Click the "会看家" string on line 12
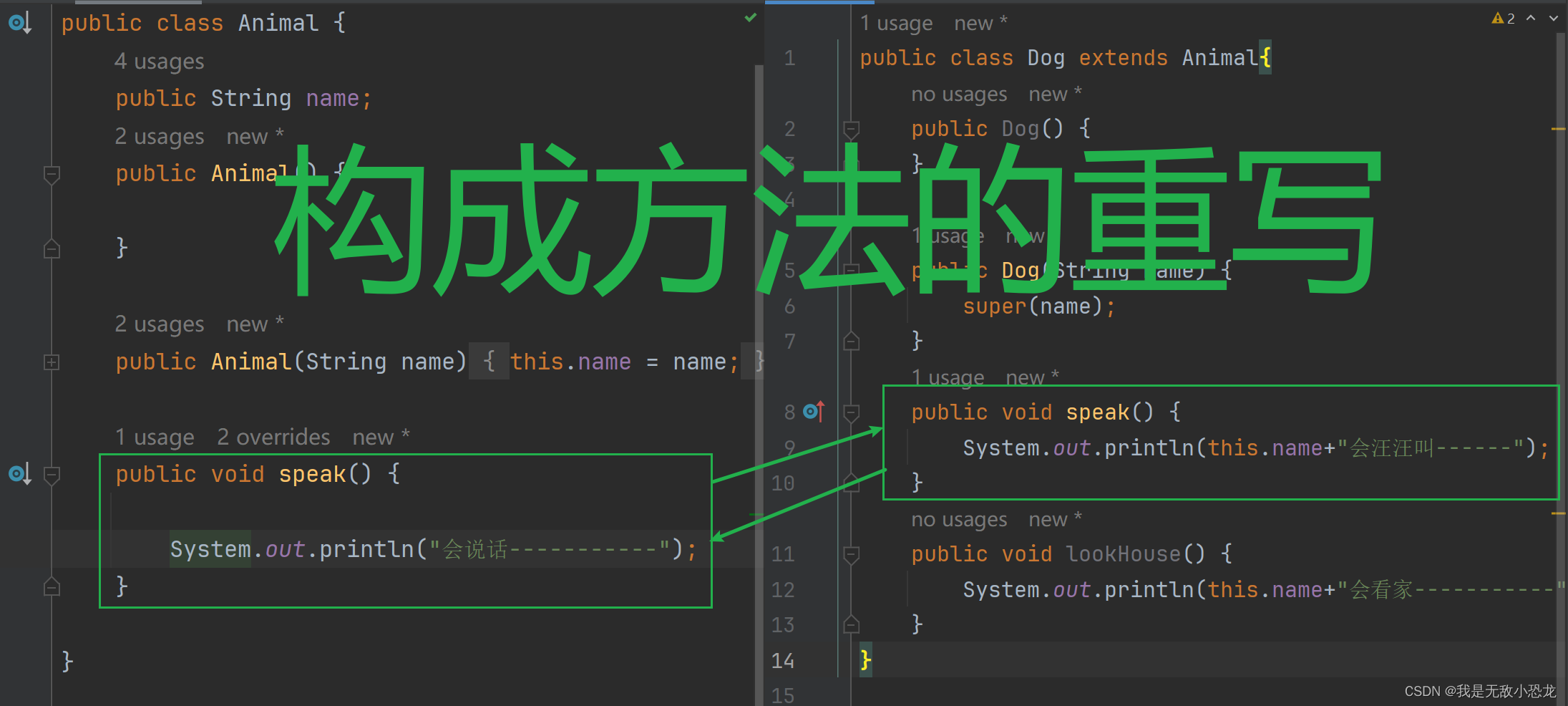 [x=1451, y=590]
